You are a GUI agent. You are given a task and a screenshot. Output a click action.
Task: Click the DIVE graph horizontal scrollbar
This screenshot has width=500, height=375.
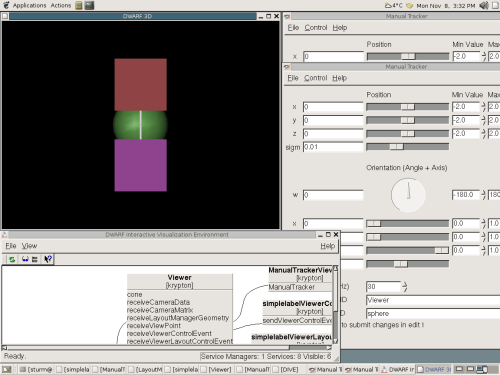(x=167, y=348)
